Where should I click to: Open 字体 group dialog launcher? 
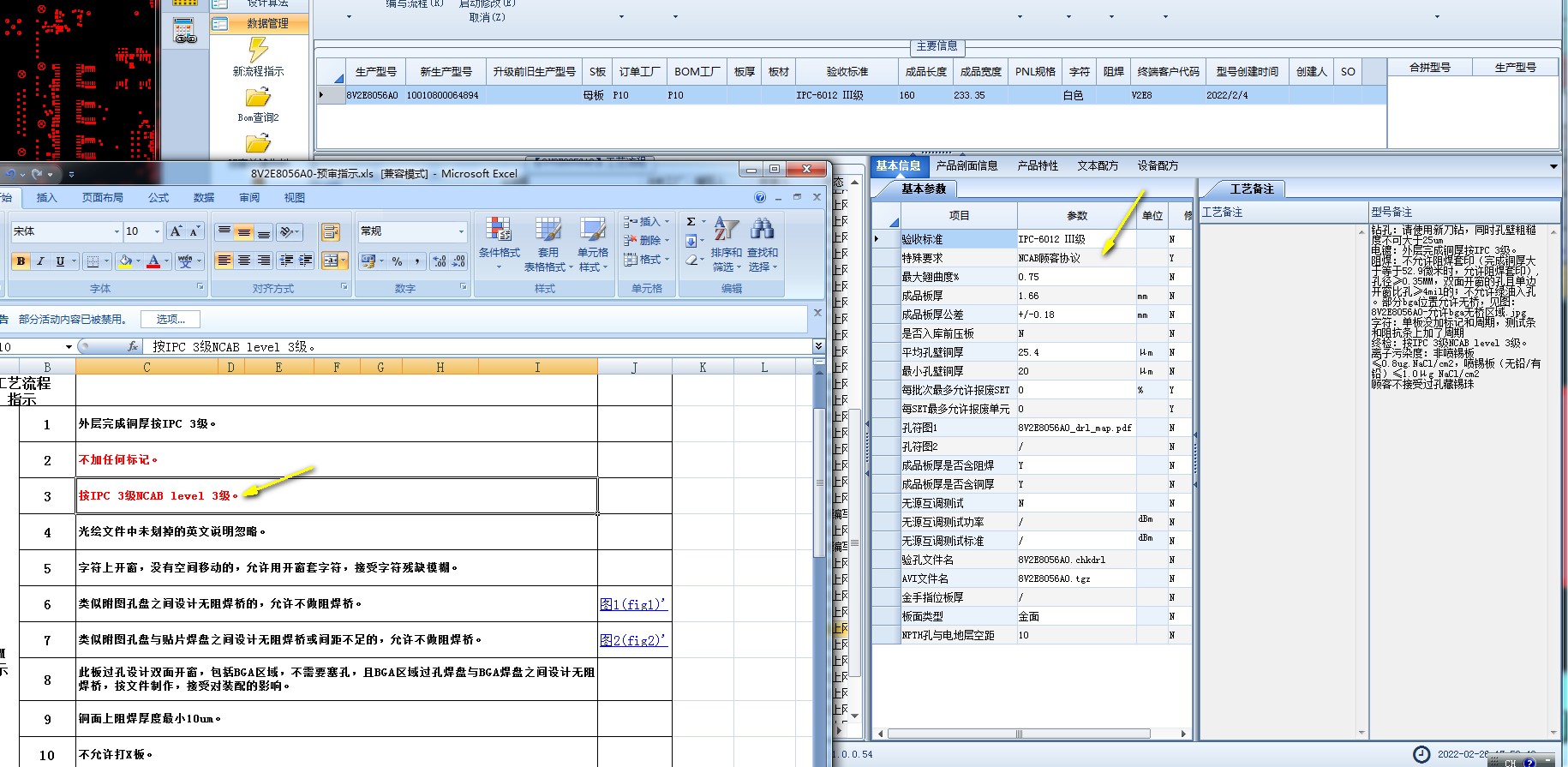tap(200, 287)
